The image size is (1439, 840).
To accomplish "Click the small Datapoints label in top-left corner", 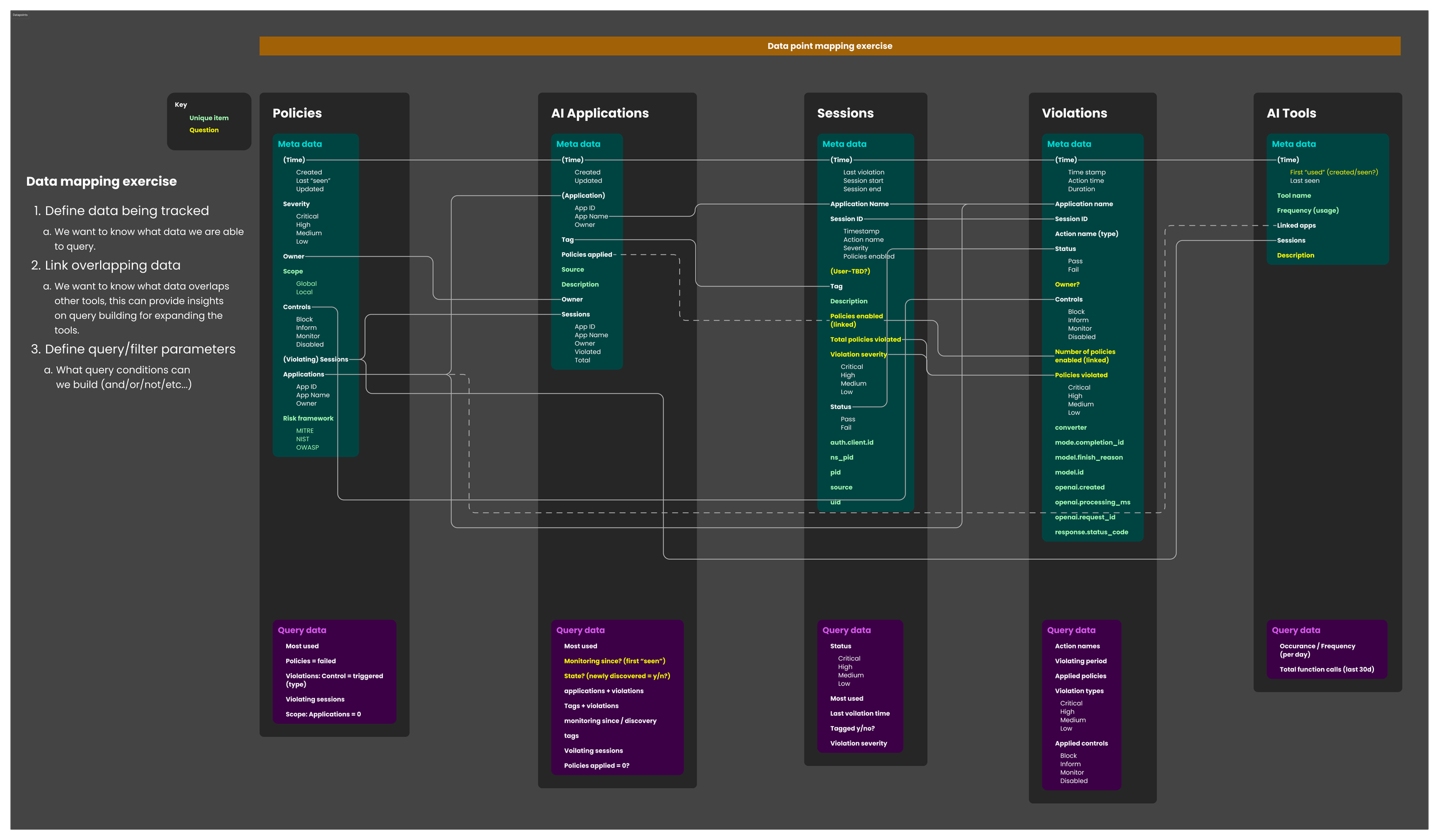I will pyautogui.click(x=20, y=15).
